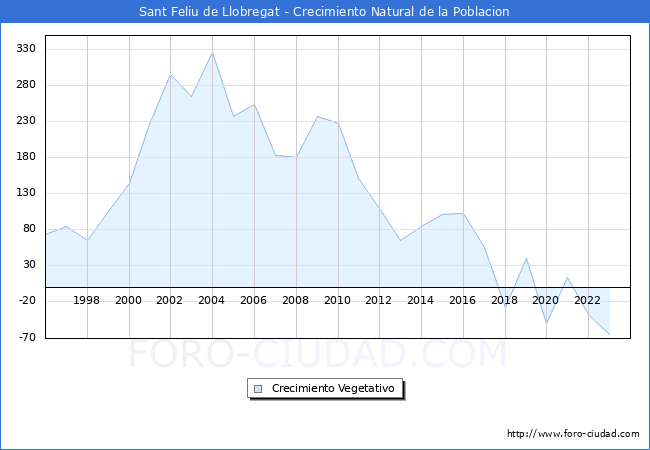Click the 2020 negative dip data point
This screenshot has height=450, width=650.
(546, 323)
